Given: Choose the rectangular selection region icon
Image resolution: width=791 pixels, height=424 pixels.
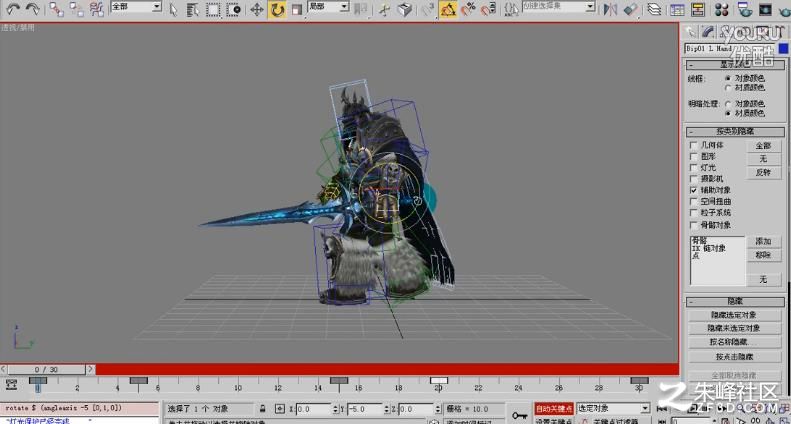Looking at the screenshot, I should [213, 9].
